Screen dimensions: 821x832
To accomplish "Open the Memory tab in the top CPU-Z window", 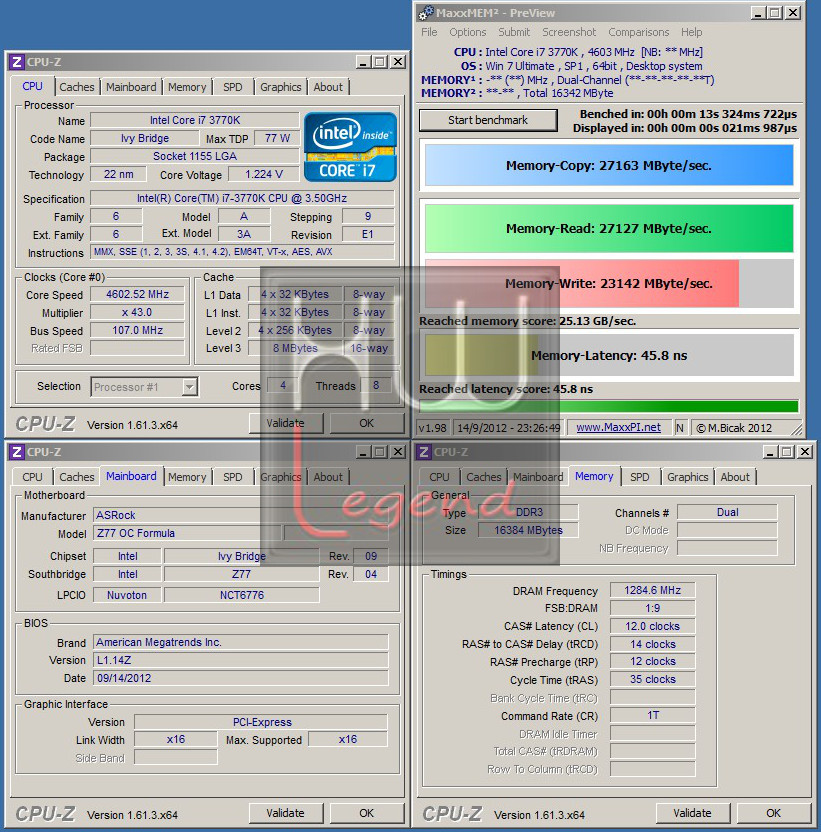I will [187, 87].
